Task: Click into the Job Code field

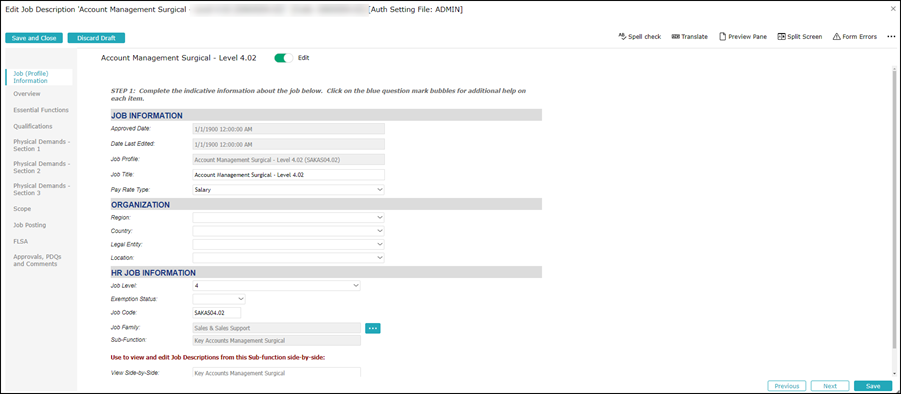Action: coord(217,313)
